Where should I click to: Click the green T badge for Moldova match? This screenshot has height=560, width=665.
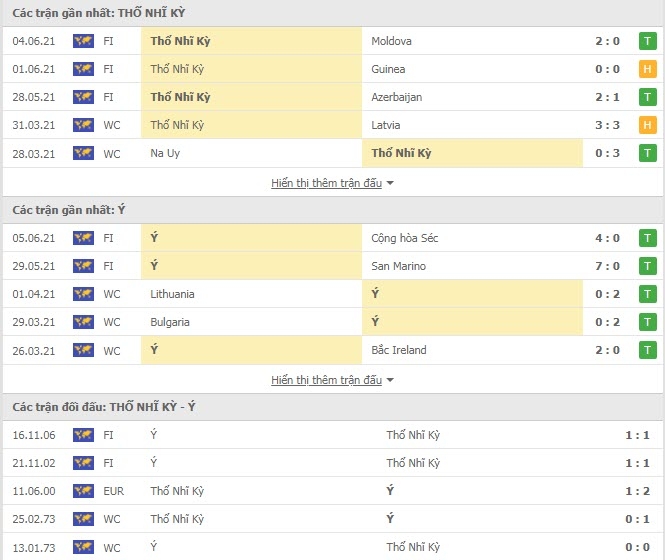tap(647, 41)
